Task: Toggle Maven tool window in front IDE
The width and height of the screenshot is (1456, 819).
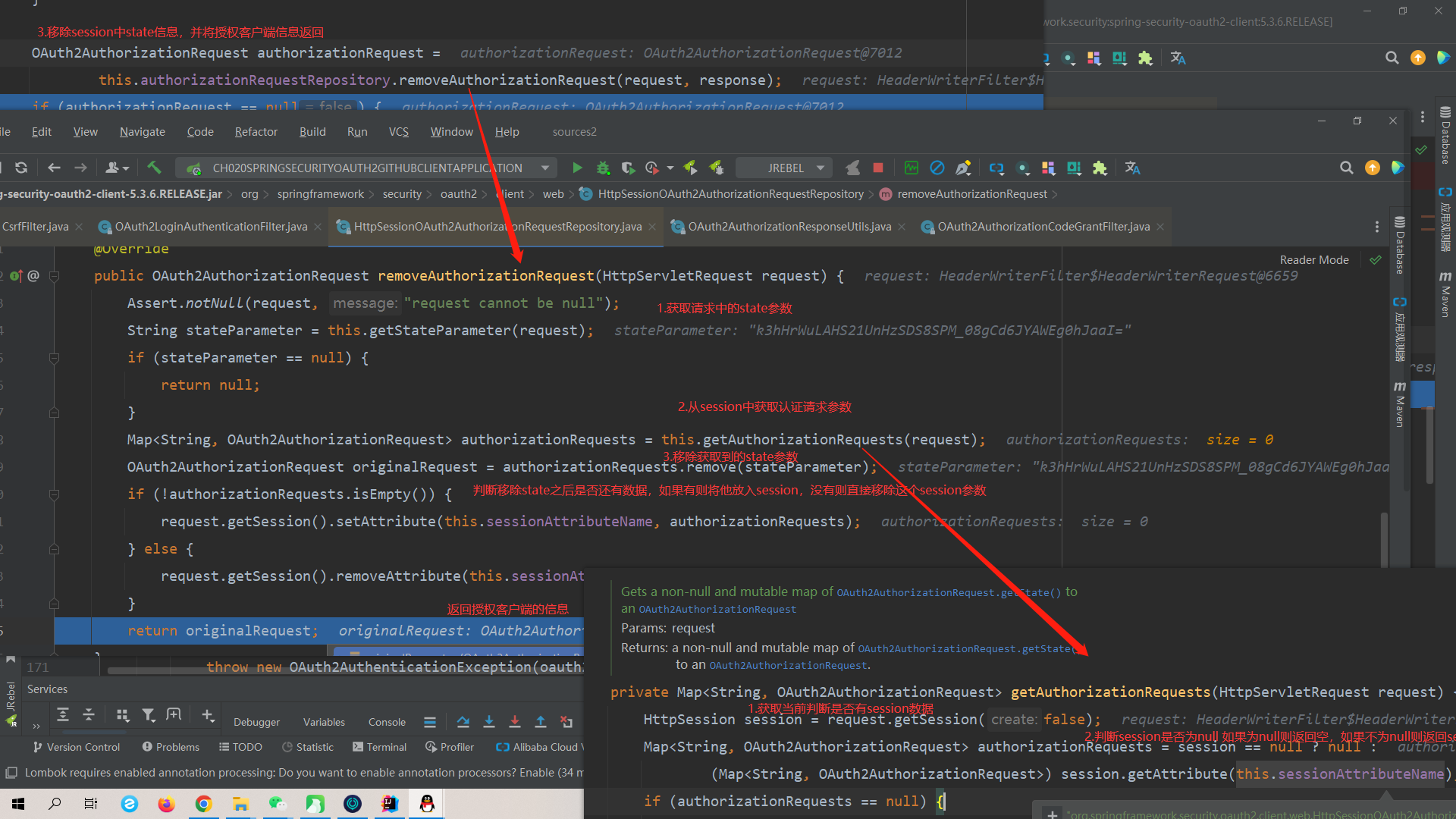Action: [x=1400, y=404]
